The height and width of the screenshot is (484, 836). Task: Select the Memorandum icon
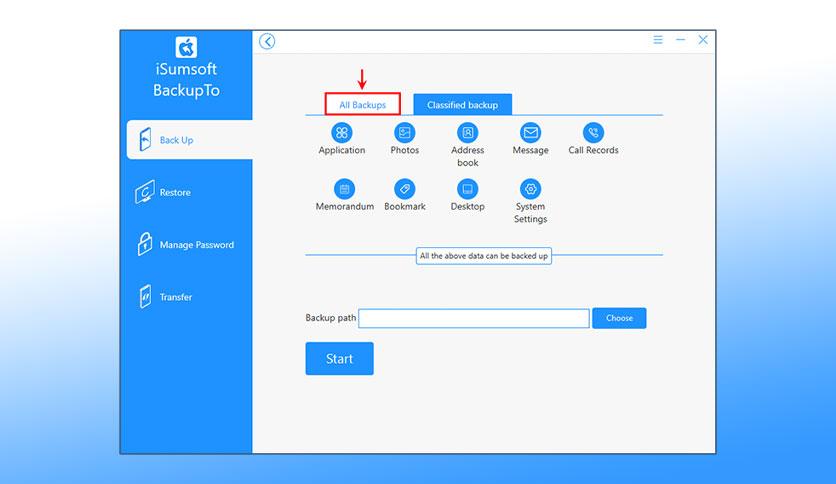coord(344,189)
